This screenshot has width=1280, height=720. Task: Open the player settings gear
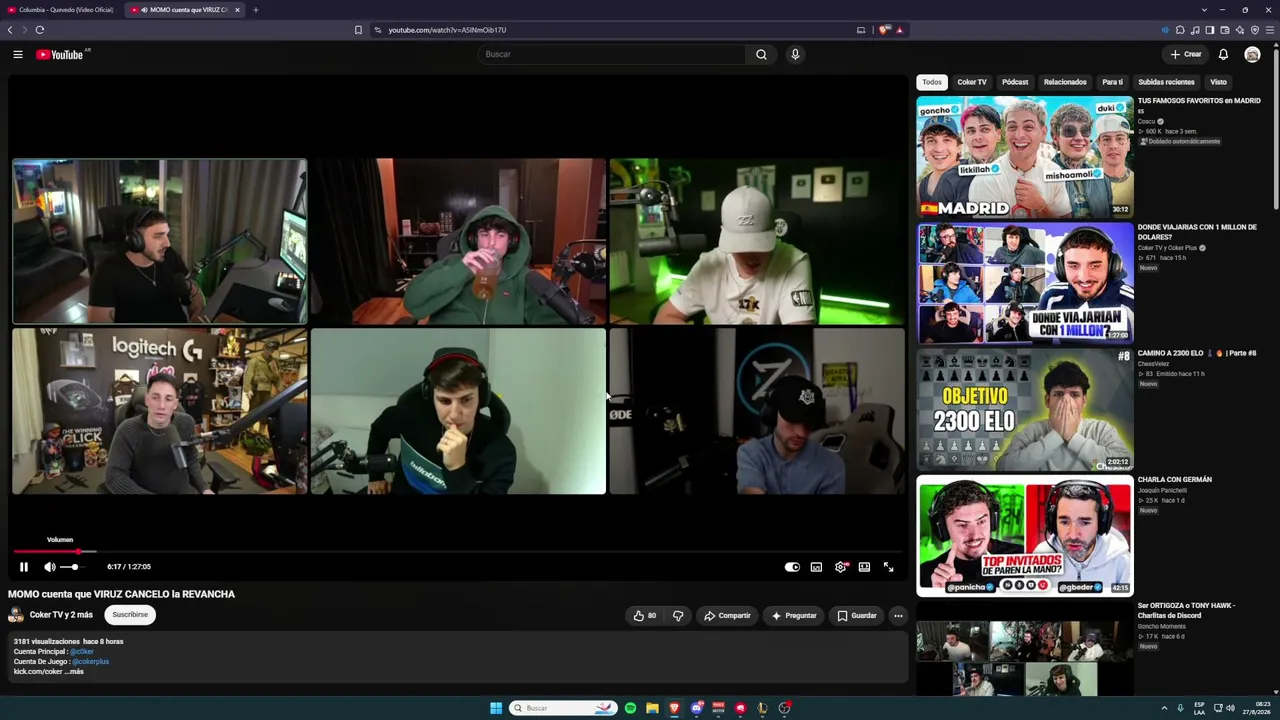coord(840,567)
